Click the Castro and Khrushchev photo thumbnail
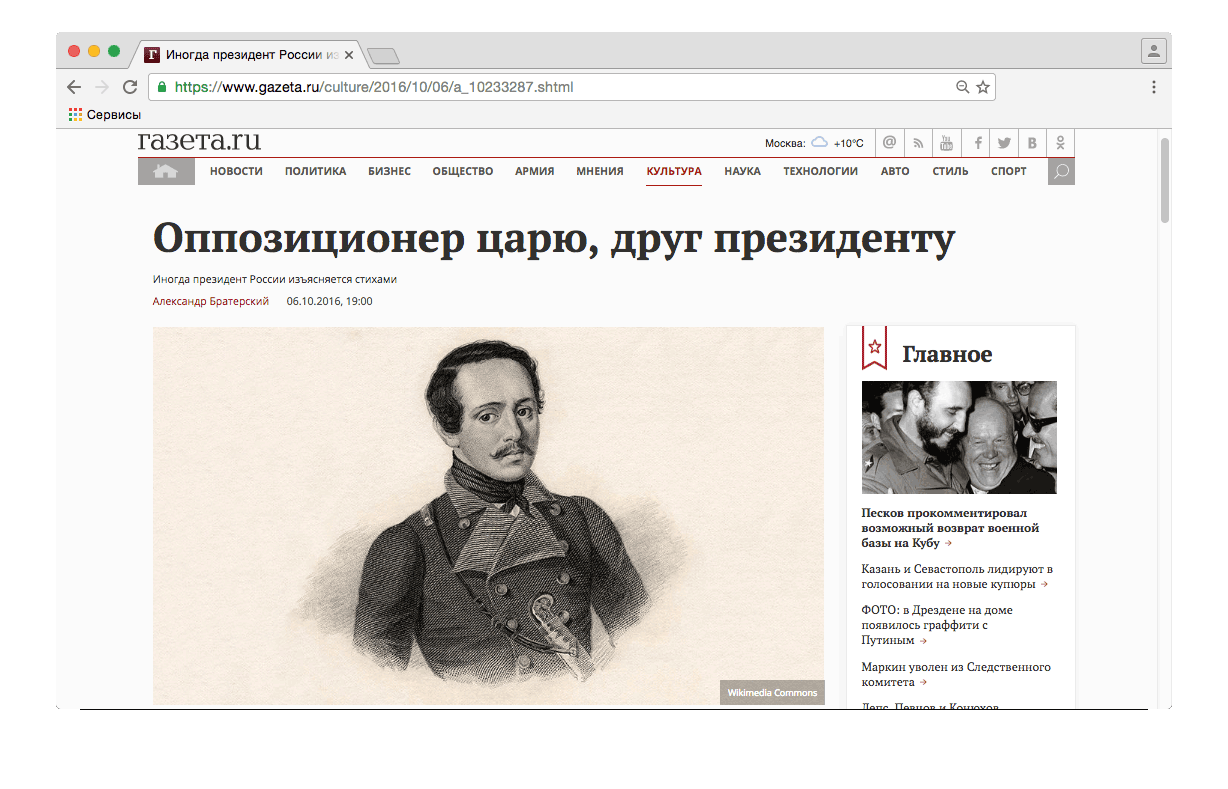Image resolution: width=1228 pixels, height=789 pixels. click(x=959, y=437)
